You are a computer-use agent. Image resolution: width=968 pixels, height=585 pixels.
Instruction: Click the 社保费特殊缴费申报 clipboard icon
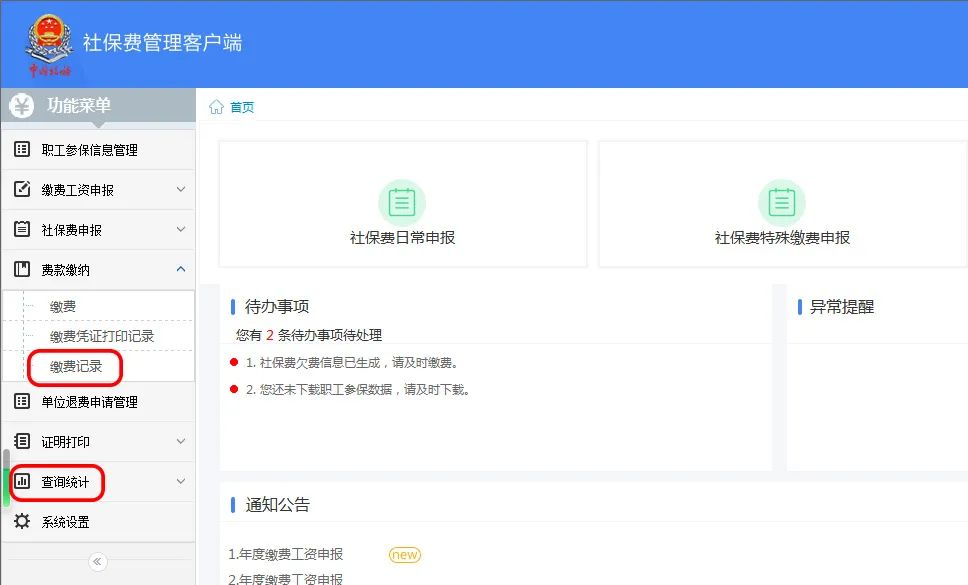(x=781, y=203)
